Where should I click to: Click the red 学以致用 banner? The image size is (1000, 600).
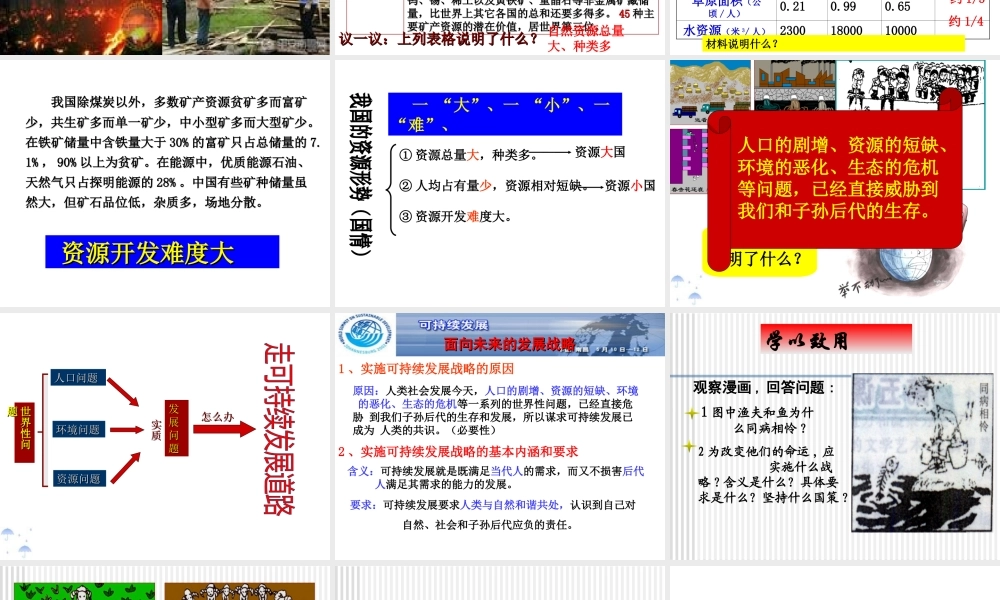[835, 339]
